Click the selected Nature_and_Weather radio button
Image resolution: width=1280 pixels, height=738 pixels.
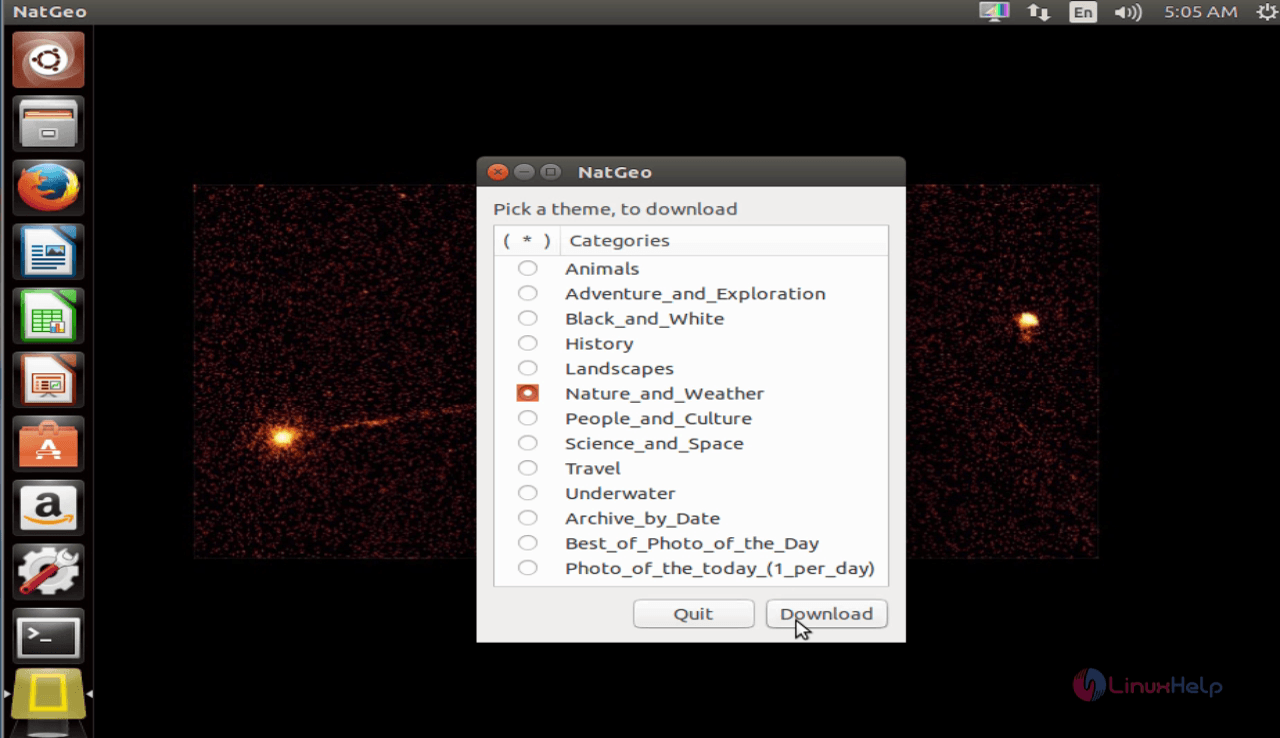point(527,393)
